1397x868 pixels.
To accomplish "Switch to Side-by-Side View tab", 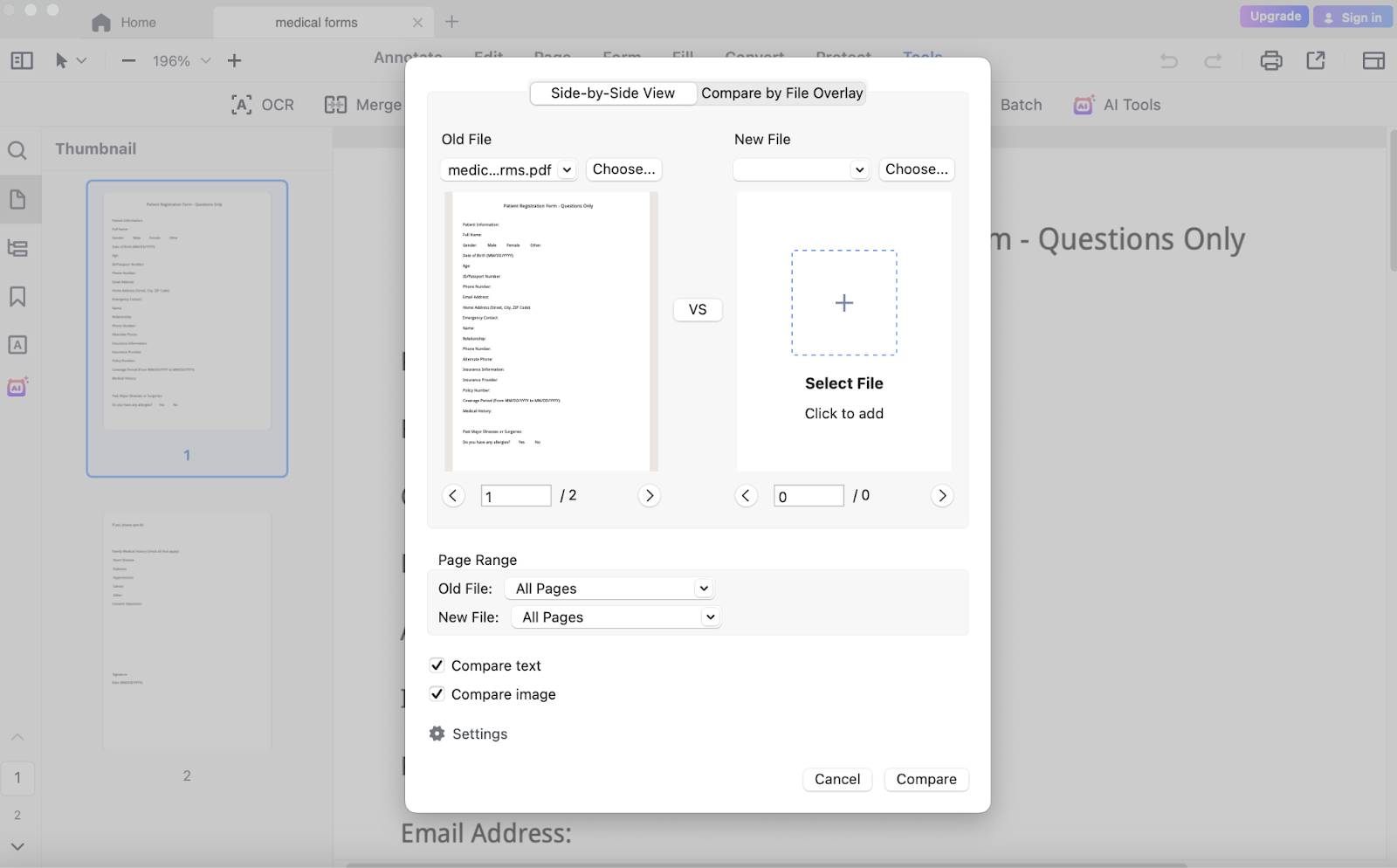I will point(613,93).
